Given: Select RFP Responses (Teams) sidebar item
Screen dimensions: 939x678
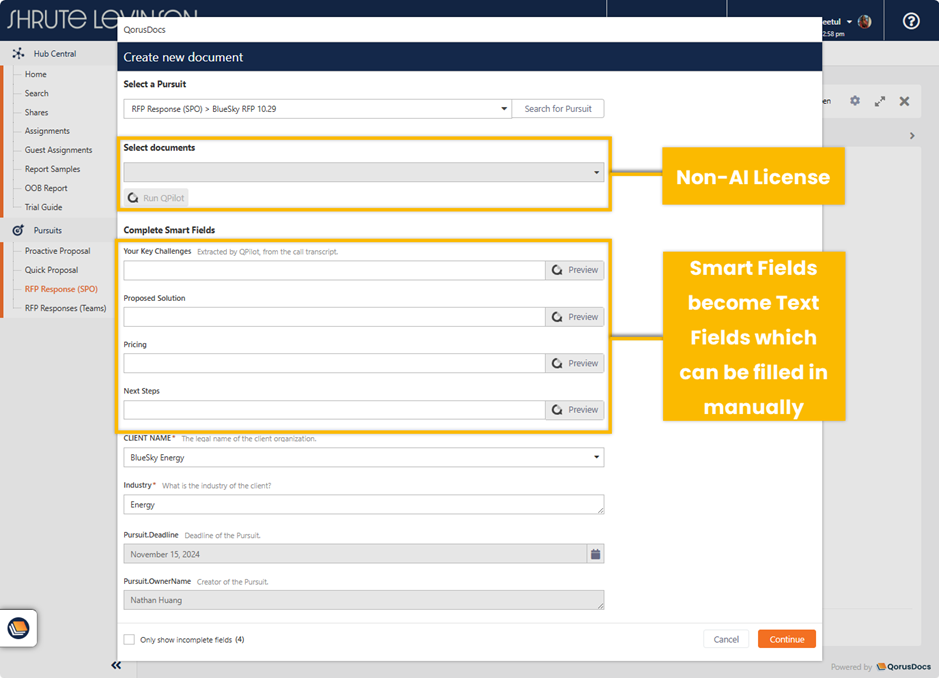Looking at the screenshot, I should coord(65,308).
